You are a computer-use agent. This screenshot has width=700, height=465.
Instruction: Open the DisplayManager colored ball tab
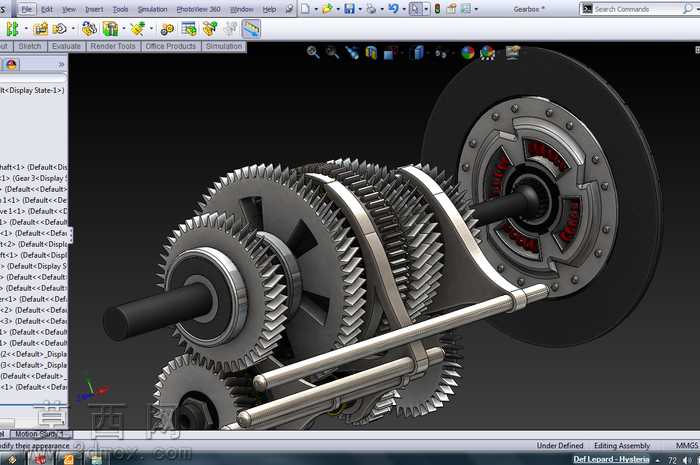(x=11, y=65)
